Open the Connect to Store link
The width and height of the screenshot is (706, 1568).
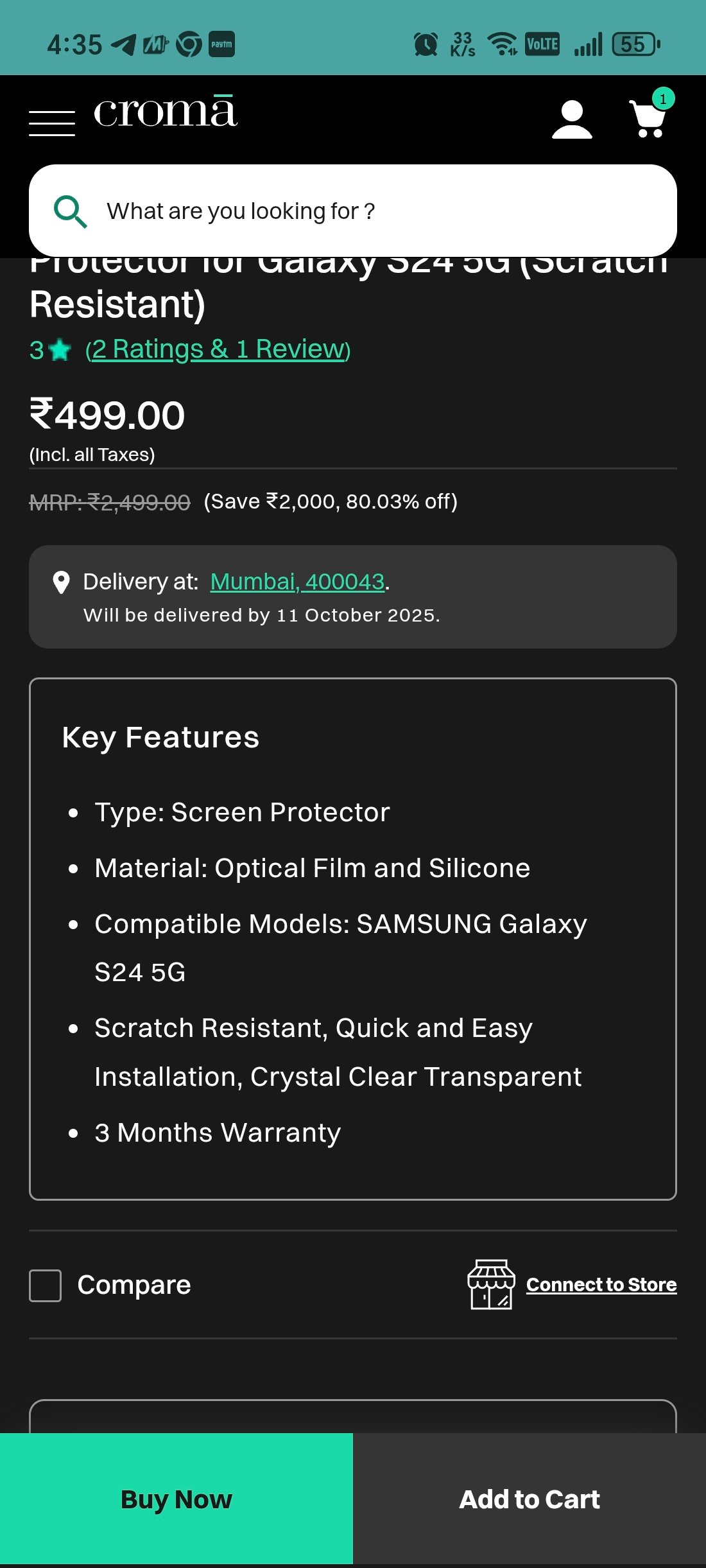[x=601, y=1284]
